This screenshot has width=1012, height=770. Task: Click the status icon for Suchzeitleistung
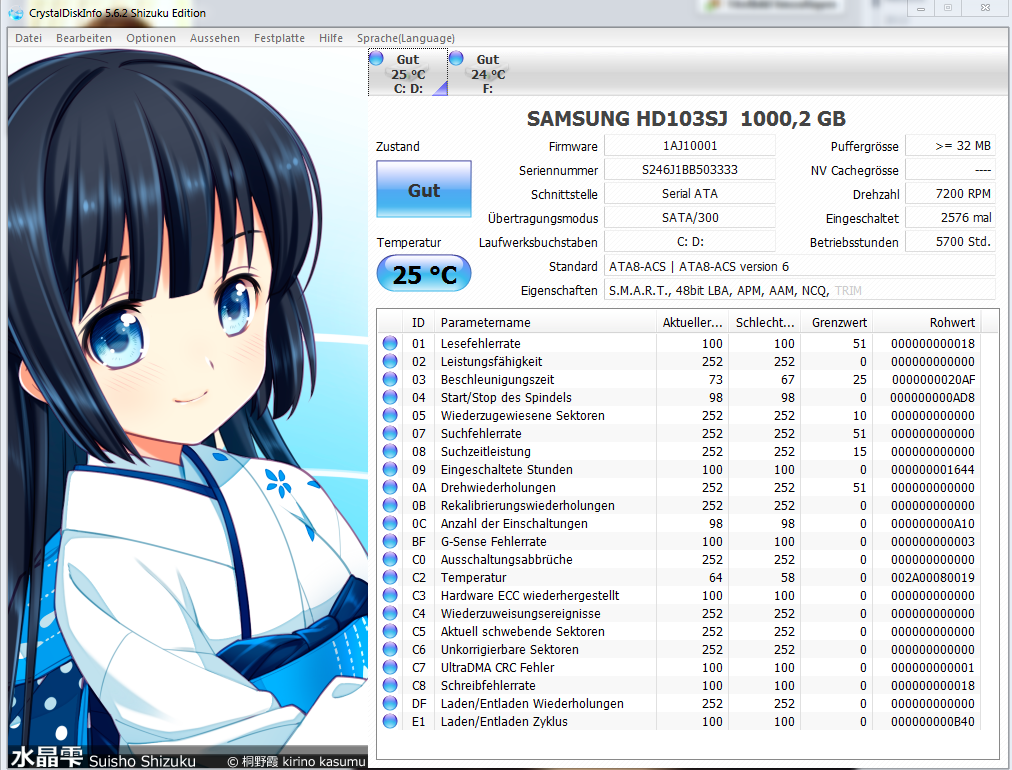(x=390, y=451)
